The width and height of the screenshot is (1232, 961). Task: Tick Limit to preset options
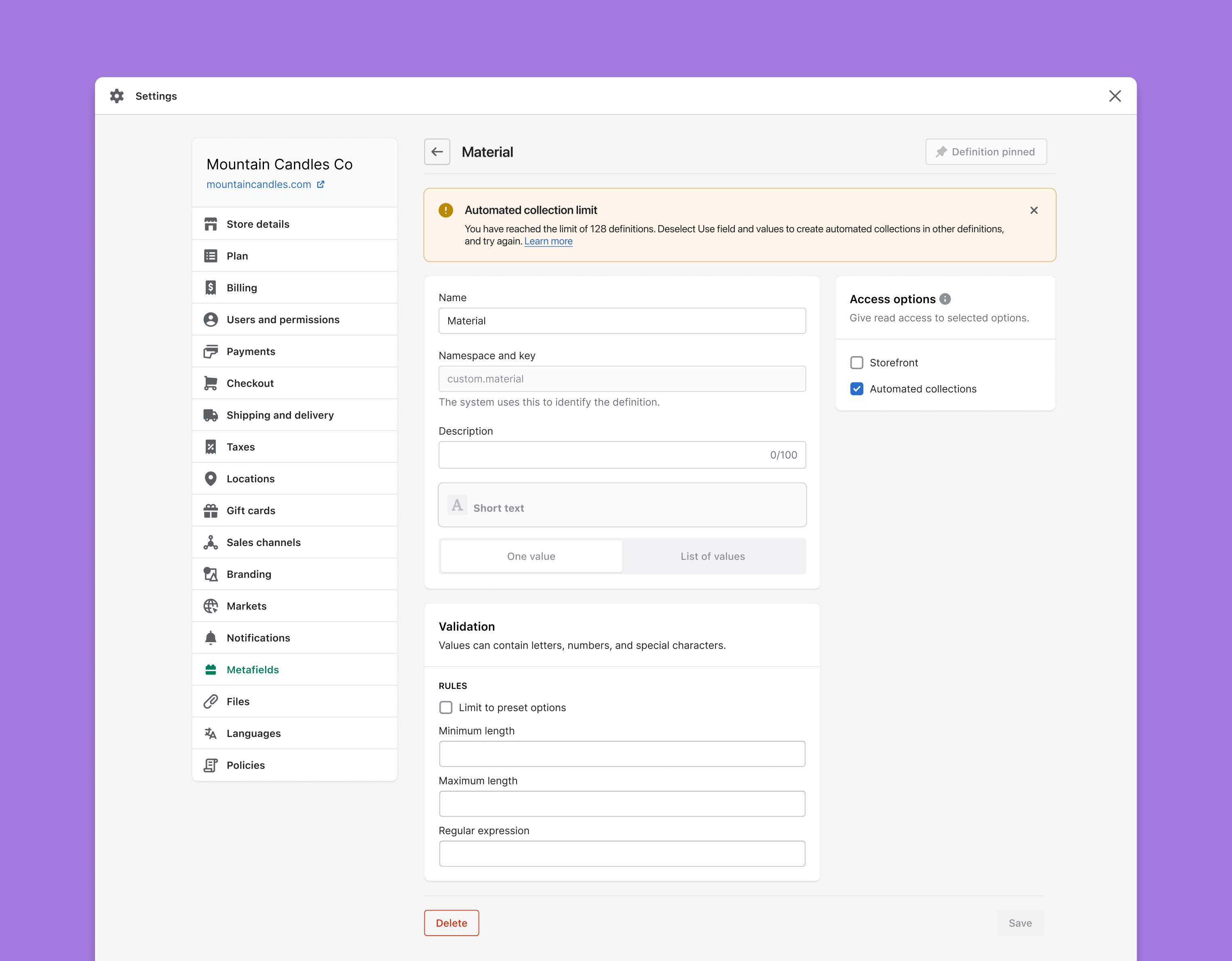point(446,707)
